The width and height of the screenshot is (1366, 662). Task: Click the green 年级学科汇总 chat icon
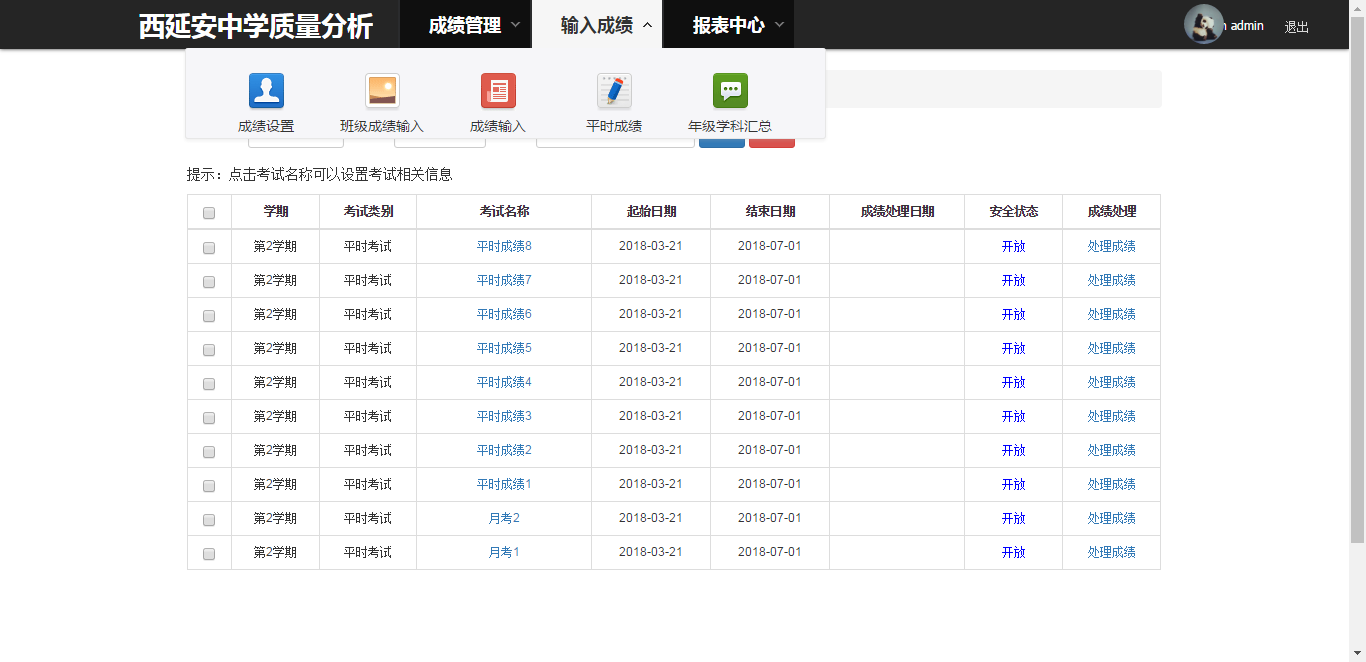[730, 91]
